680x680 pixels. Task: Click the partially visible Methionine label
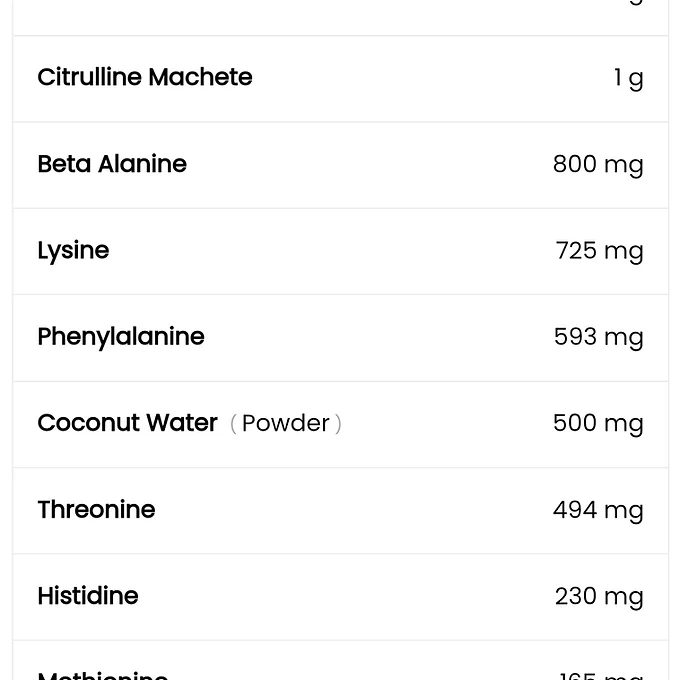pyautogui.click(x=102, y=675)
